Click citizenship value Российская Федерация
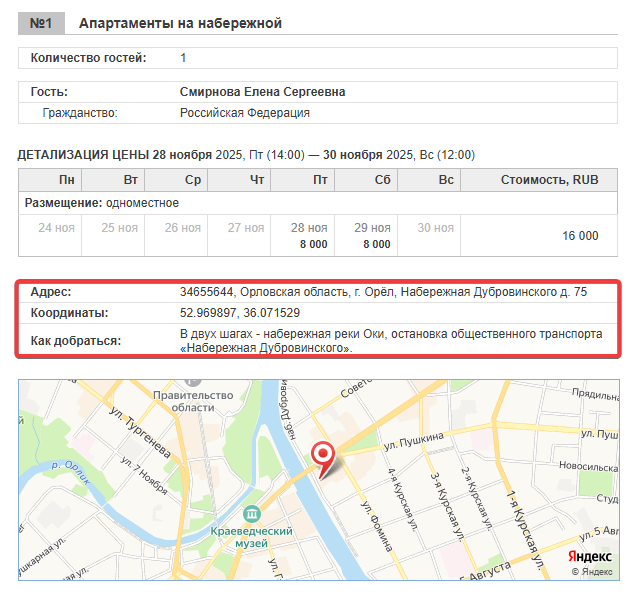 [x=245, y=113]
